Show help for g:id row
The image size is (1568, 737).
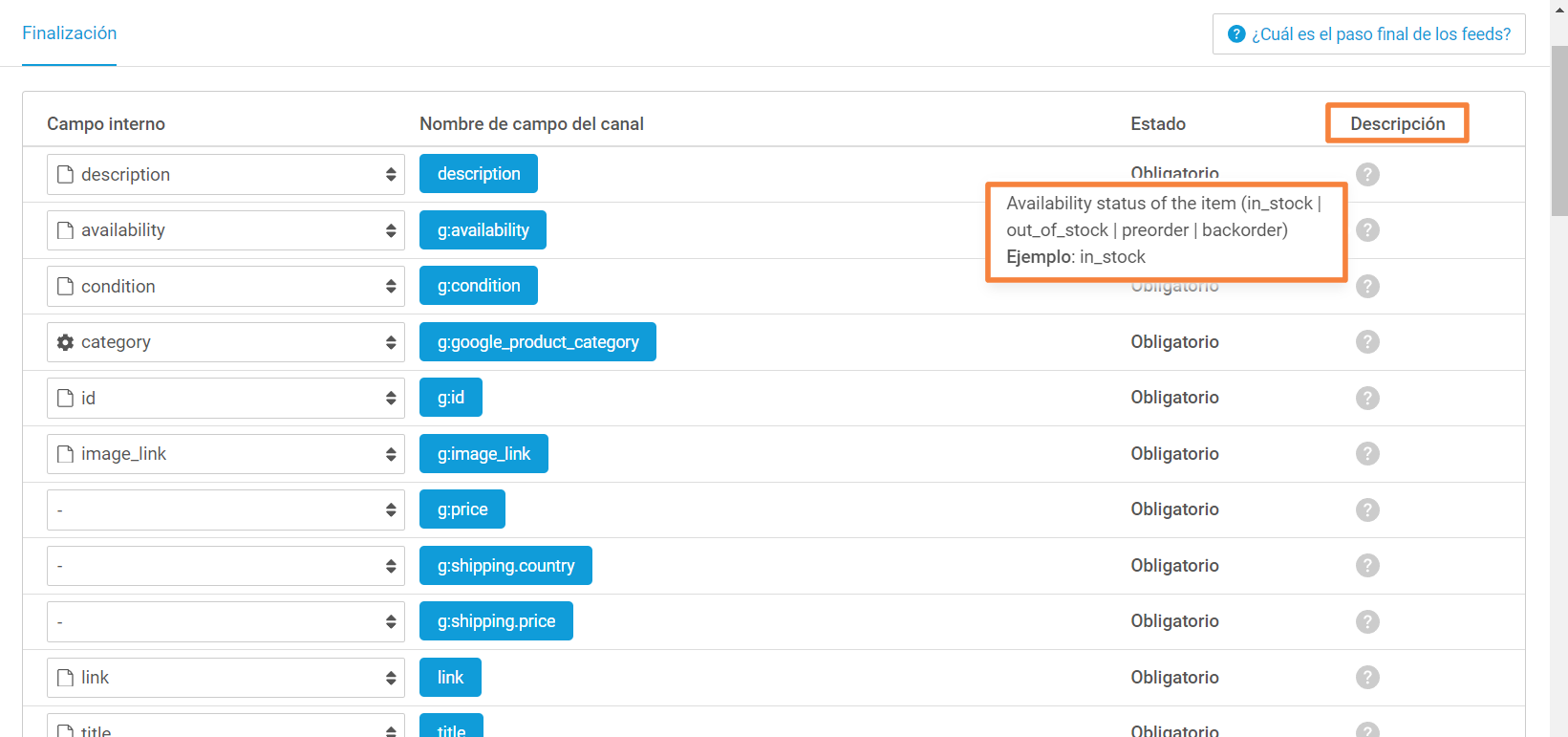(1367, 398)
